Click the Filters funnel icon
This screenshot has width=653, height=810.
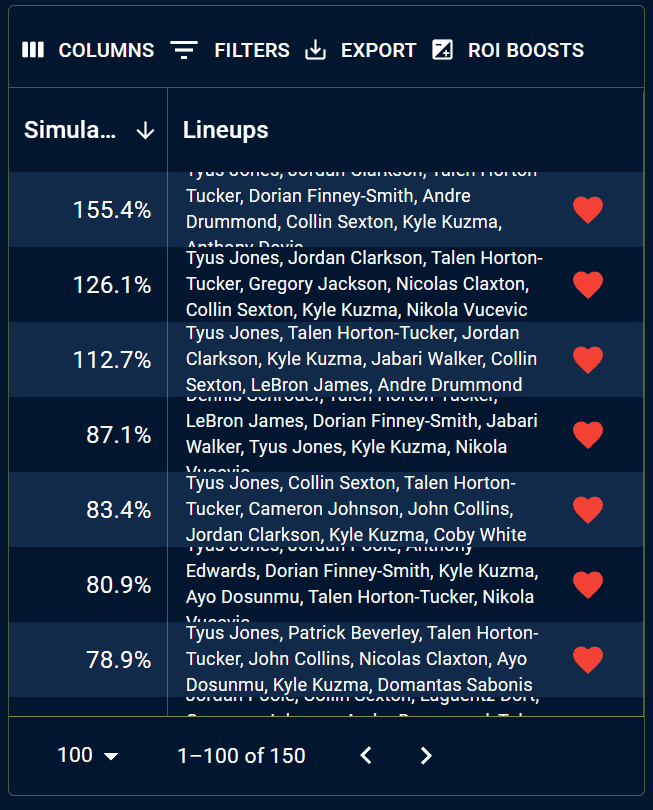tap(184, 50)
